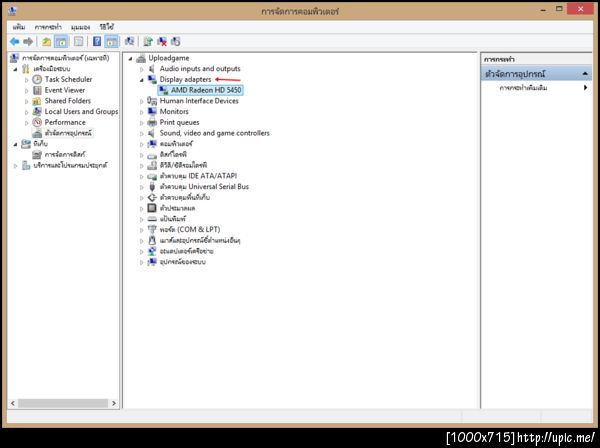Click the Mice and pointing devices icon
Screen dimensions: 600x448
(x=152, y=240)
